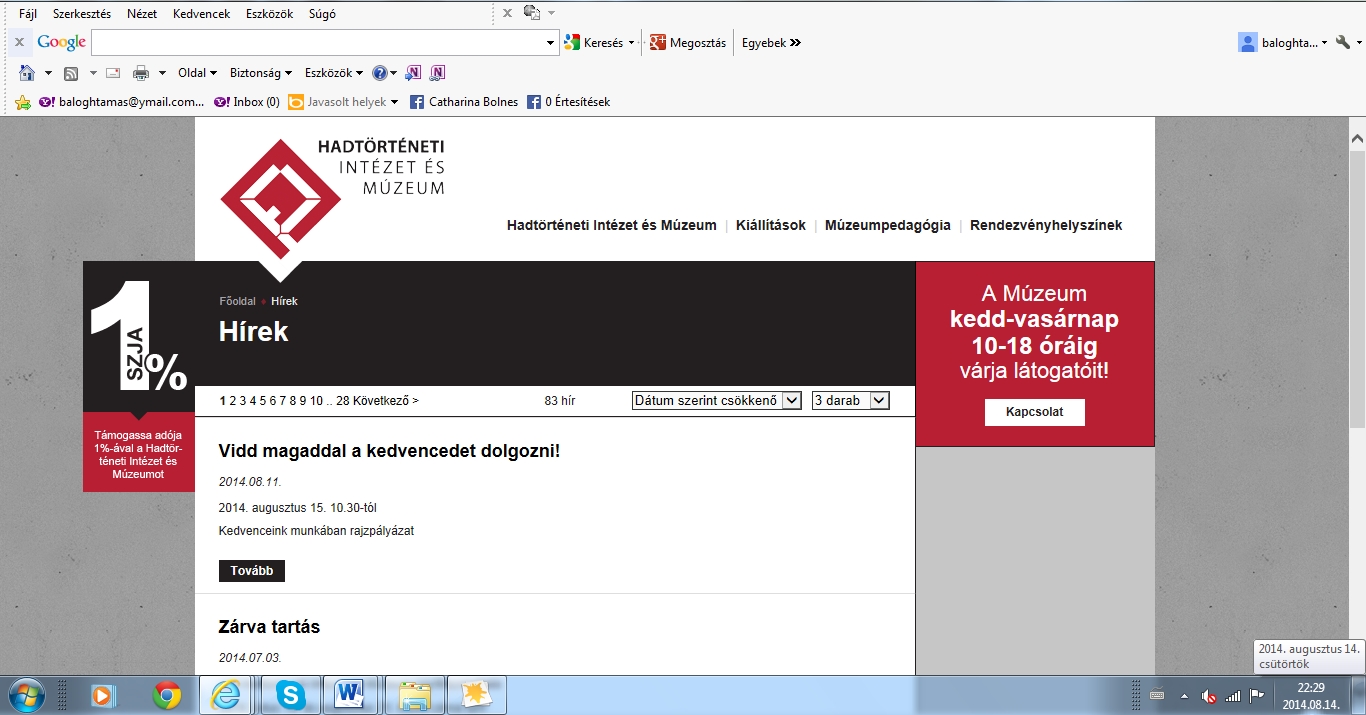Viewport: 1366px width, 715px height.
Task: Open the 3 darab items-per-page dropdown
Action: [x=850, y=400]
